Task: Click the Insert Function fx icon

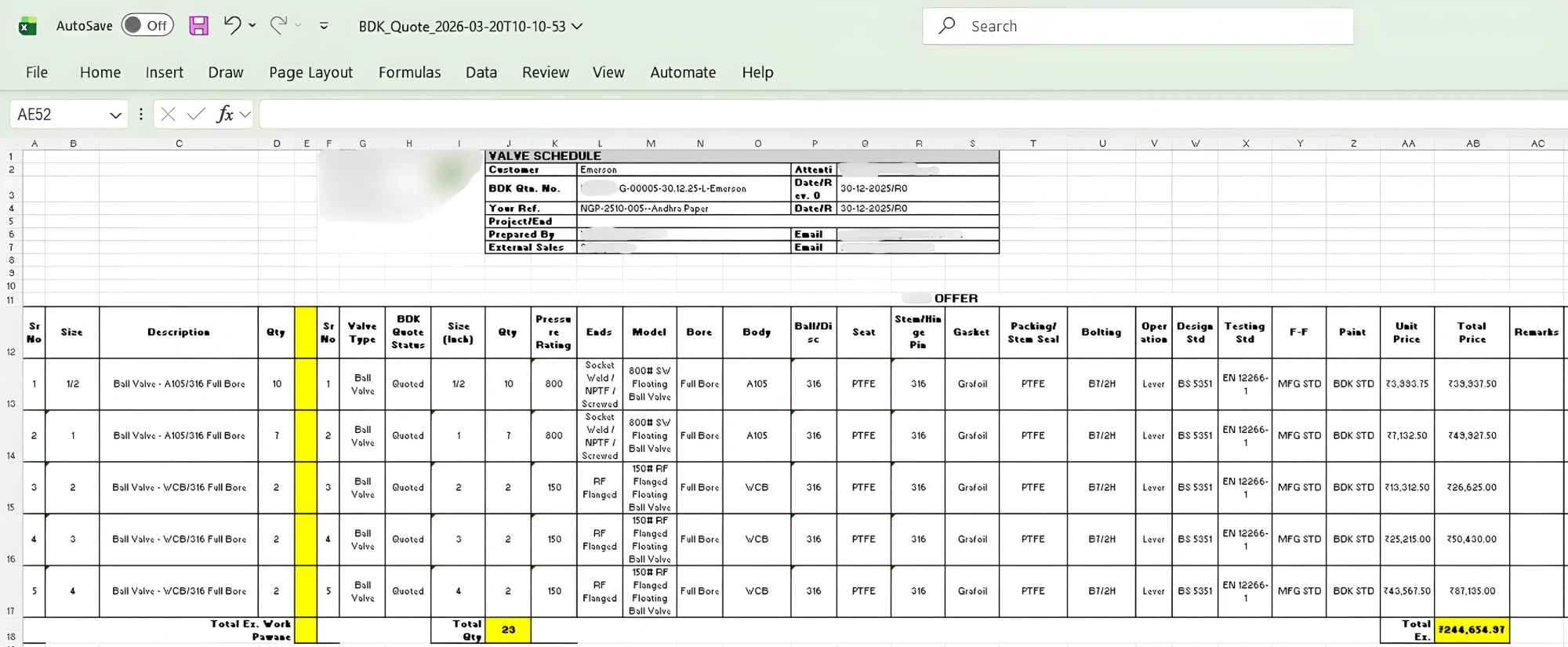Action: pyautogui.click(x=225, y=114)
